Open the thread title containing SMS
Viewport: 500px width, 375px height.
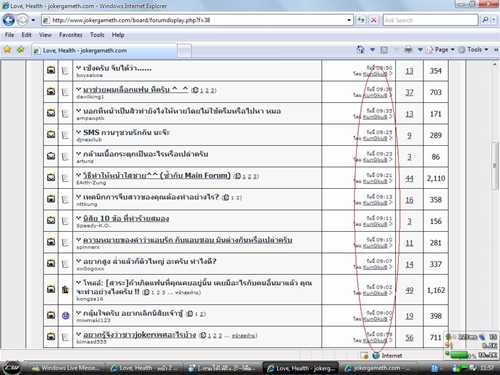pyautogui.click(x=126, y=132)
